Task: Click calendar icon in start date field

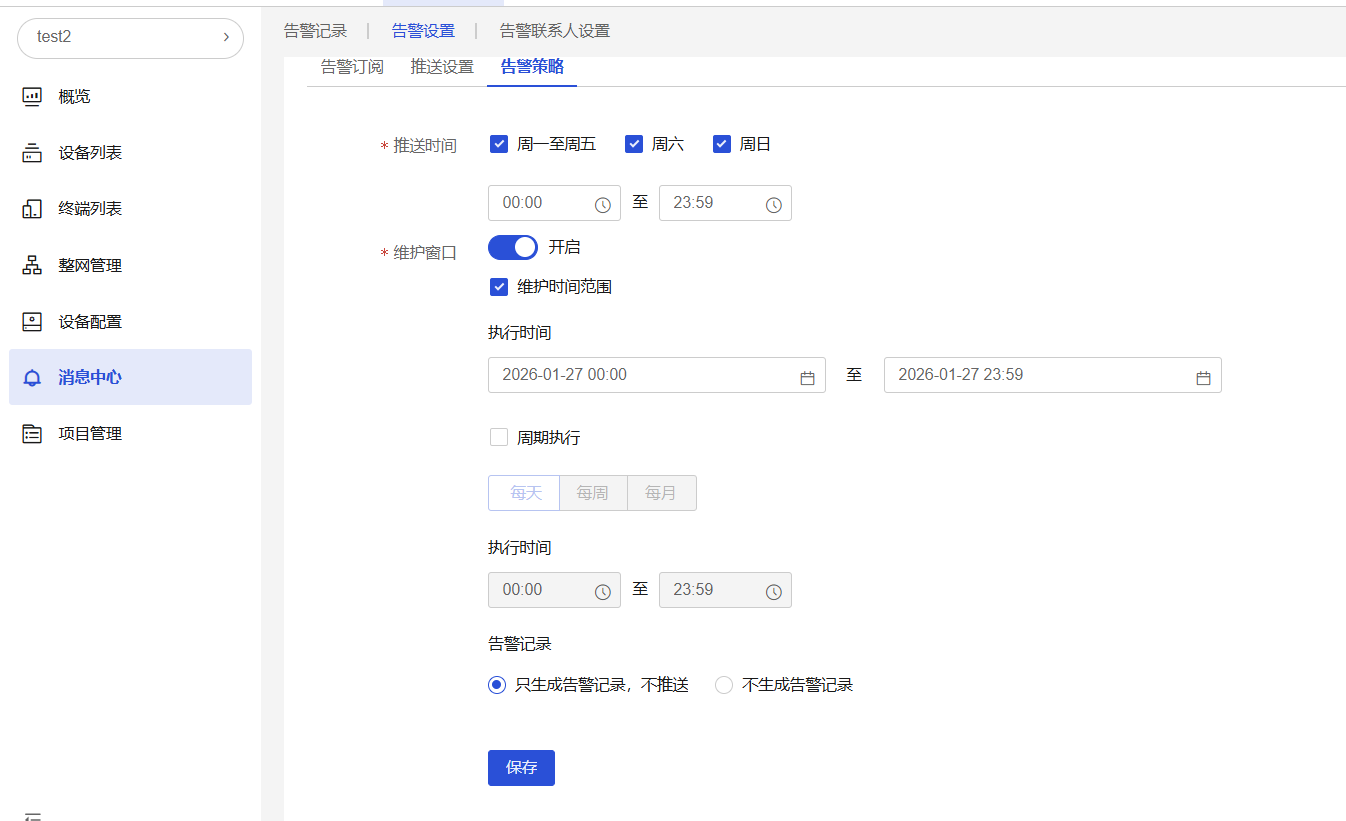Action: pyautogui.click(x=807, y=378)
